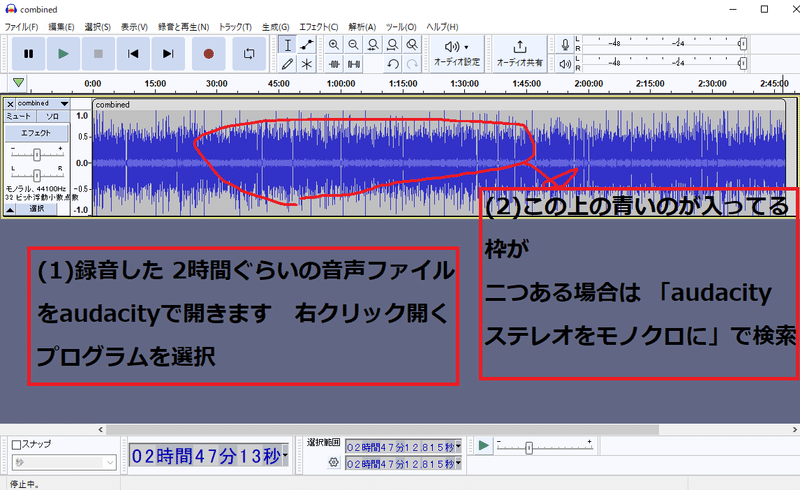
Task: Open selection start time format dropdown
Action: tap(458, 446)
